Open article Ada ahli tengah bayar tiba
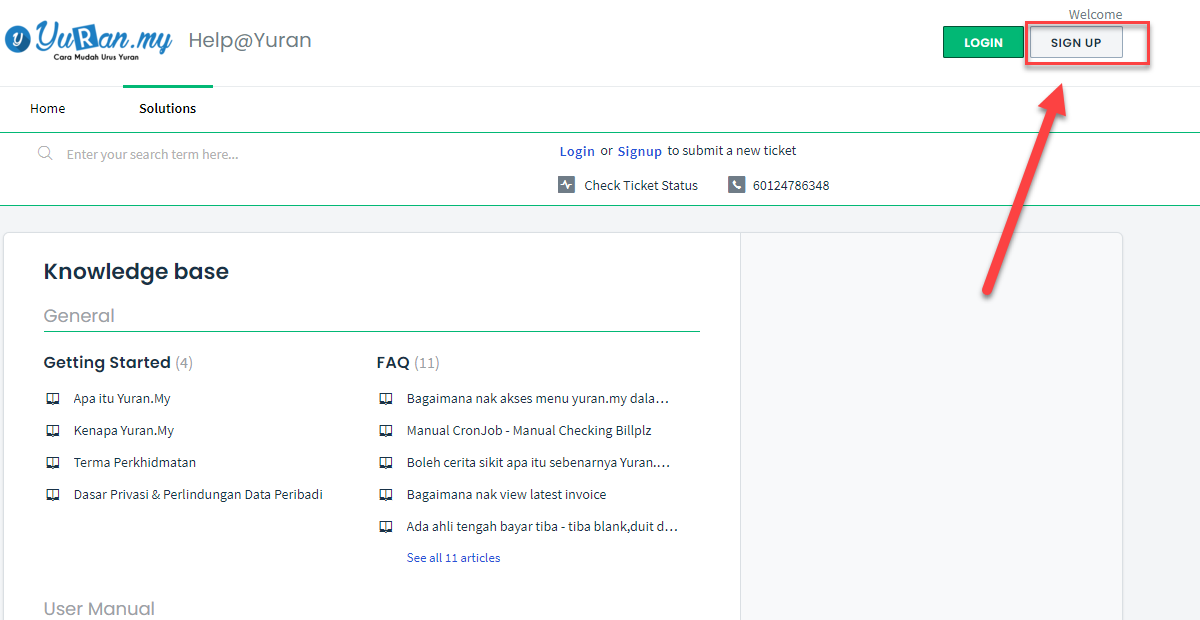This screenshot has height=620, width=1200. pyautogui.click(x=542, y=526)
